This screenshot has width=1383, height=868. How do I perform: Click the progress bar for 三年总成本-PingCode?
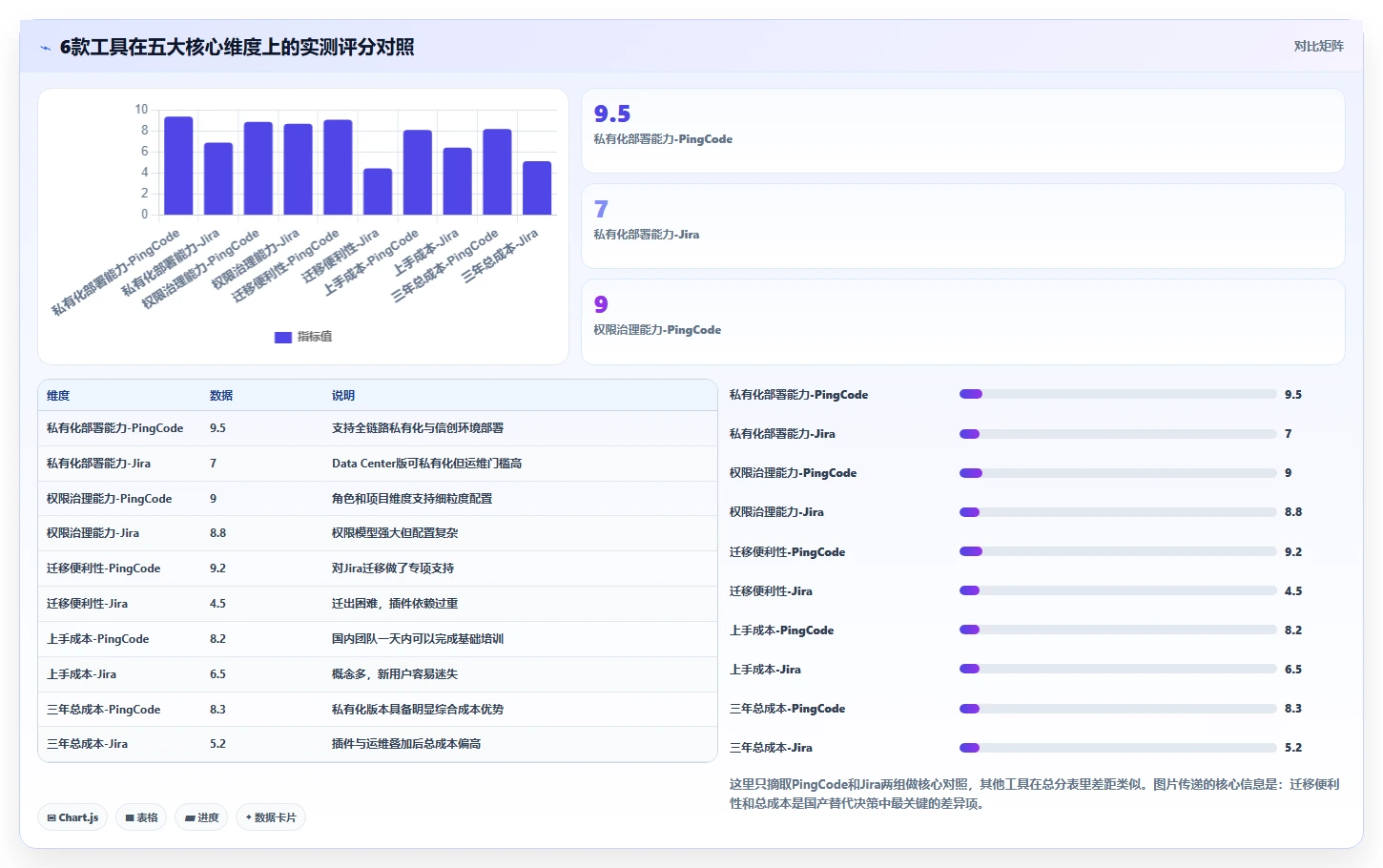[x=1118, y=709]
